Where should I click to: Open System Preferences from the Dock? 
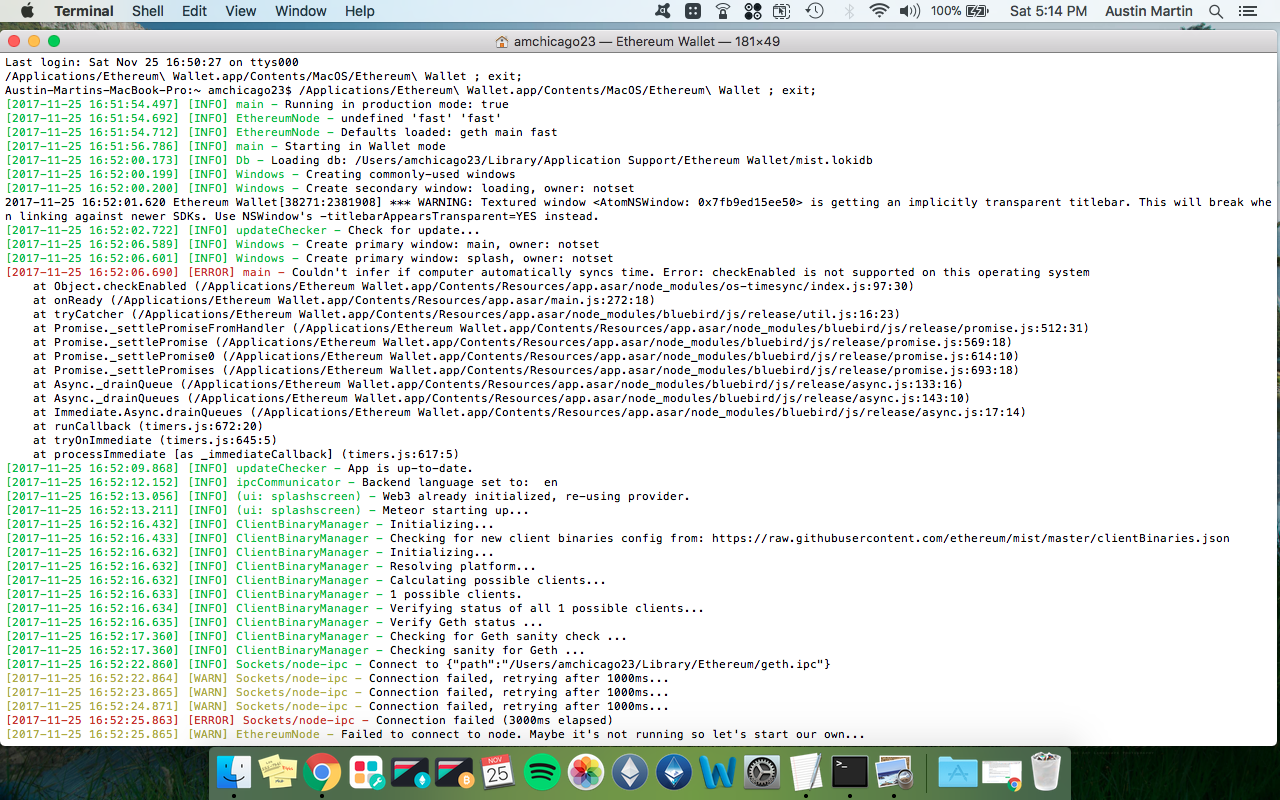coord(762,772)
